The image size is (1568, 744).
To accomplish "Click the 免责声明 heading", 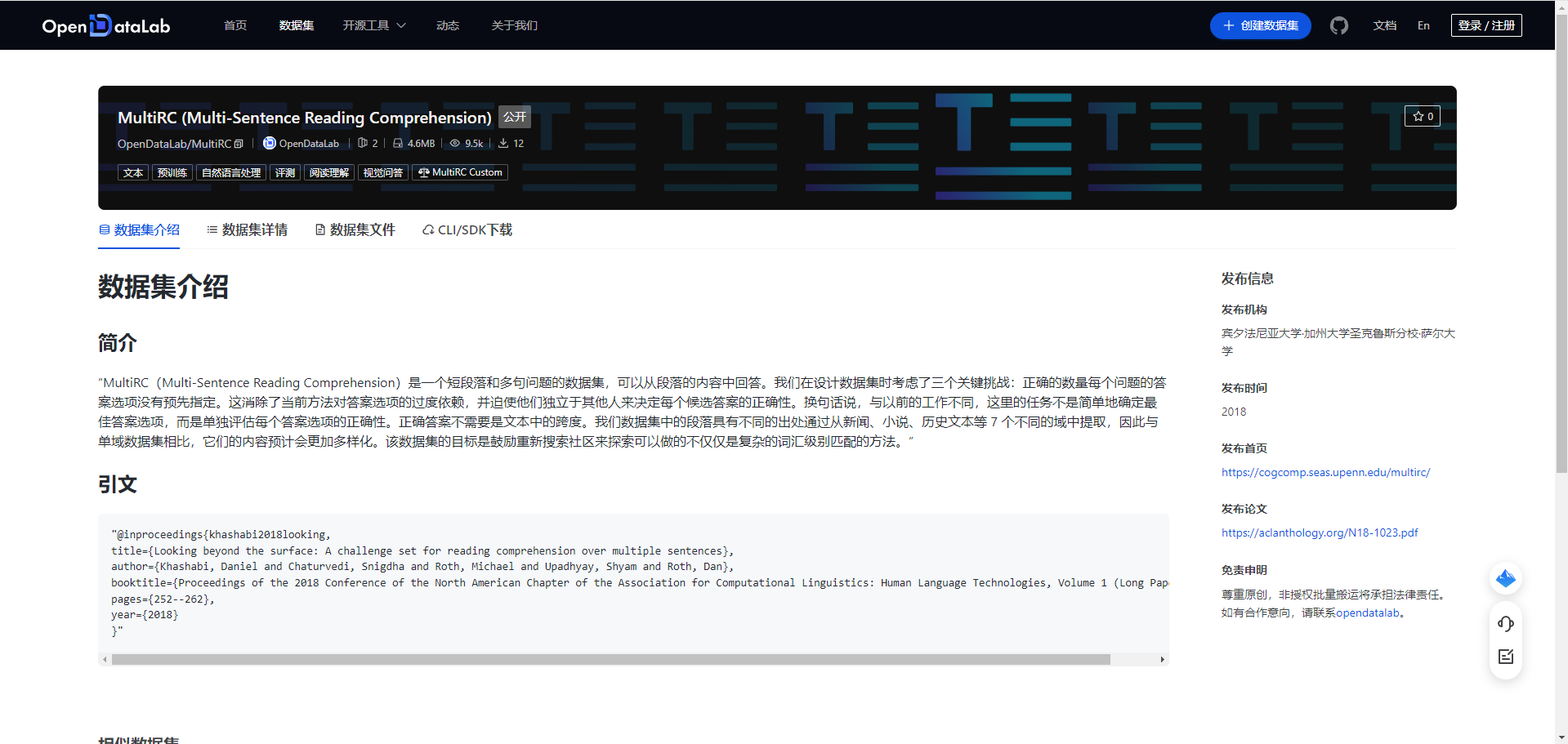I will click(x=1244, y=570).
